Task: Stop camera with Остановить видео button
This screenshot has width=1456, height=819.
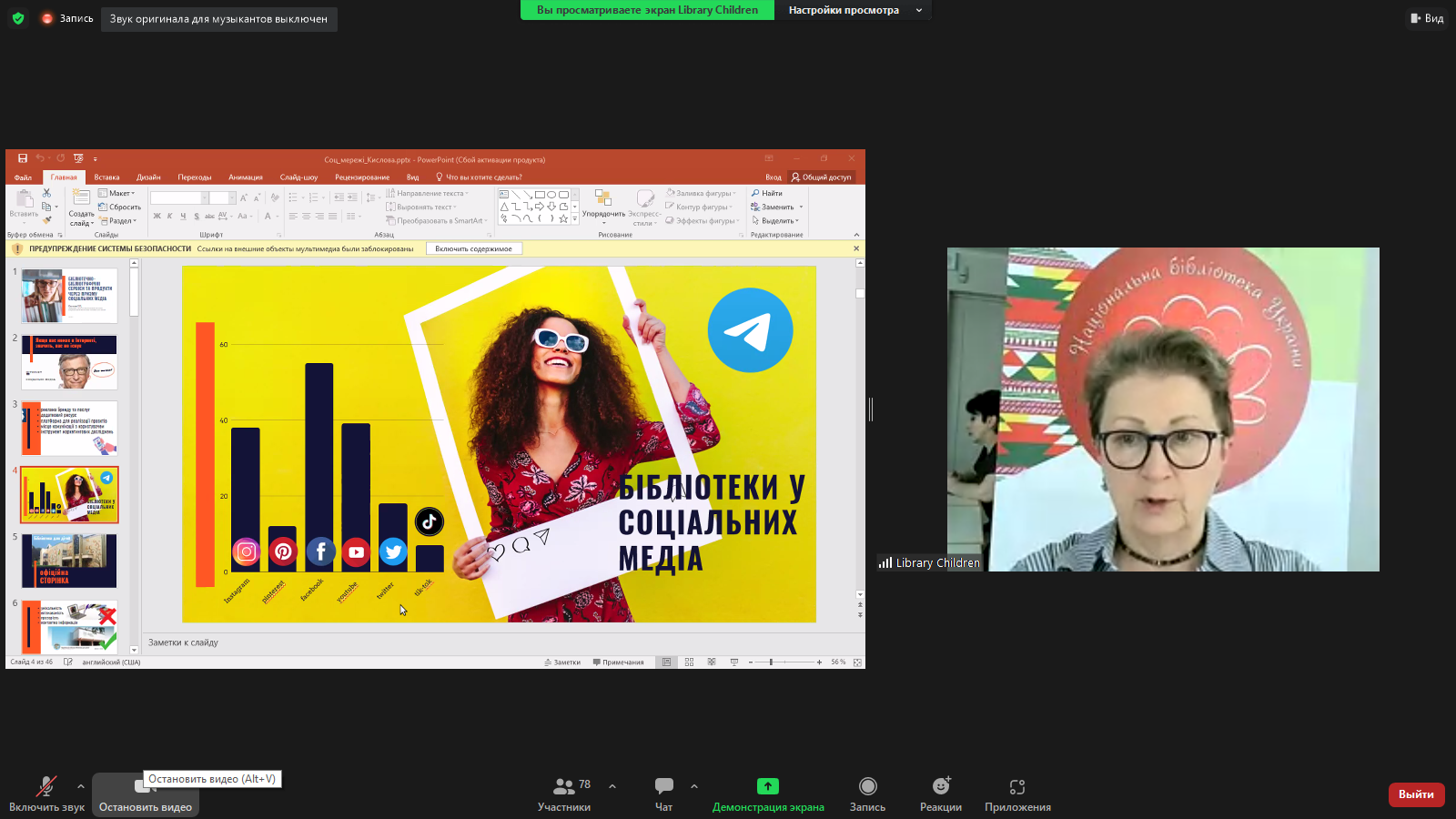Action: click(x=146, y=794)
